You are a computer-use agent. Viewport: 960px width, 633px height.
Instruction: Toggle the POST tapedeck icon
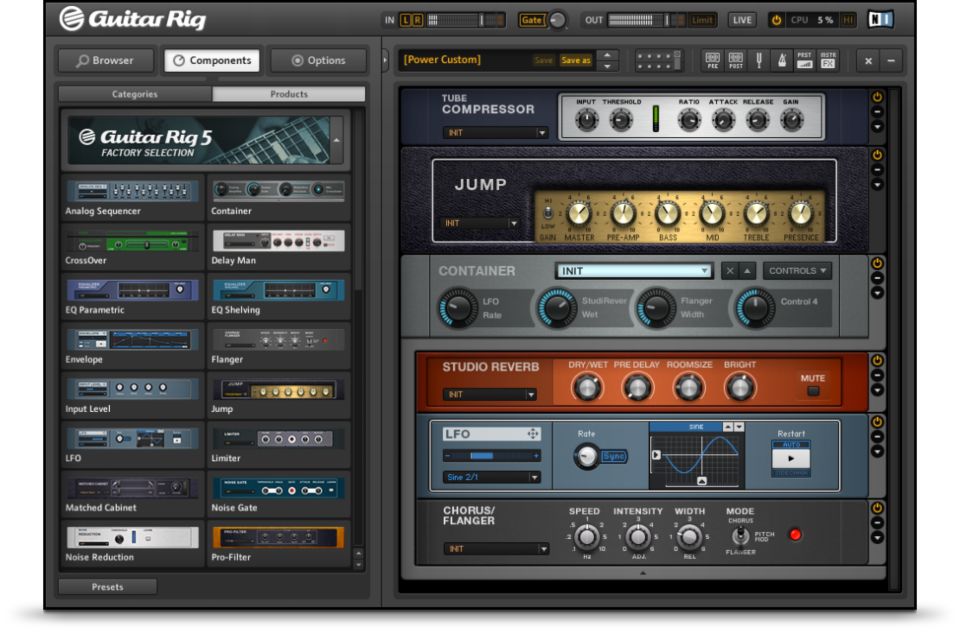tap(735, 60)
